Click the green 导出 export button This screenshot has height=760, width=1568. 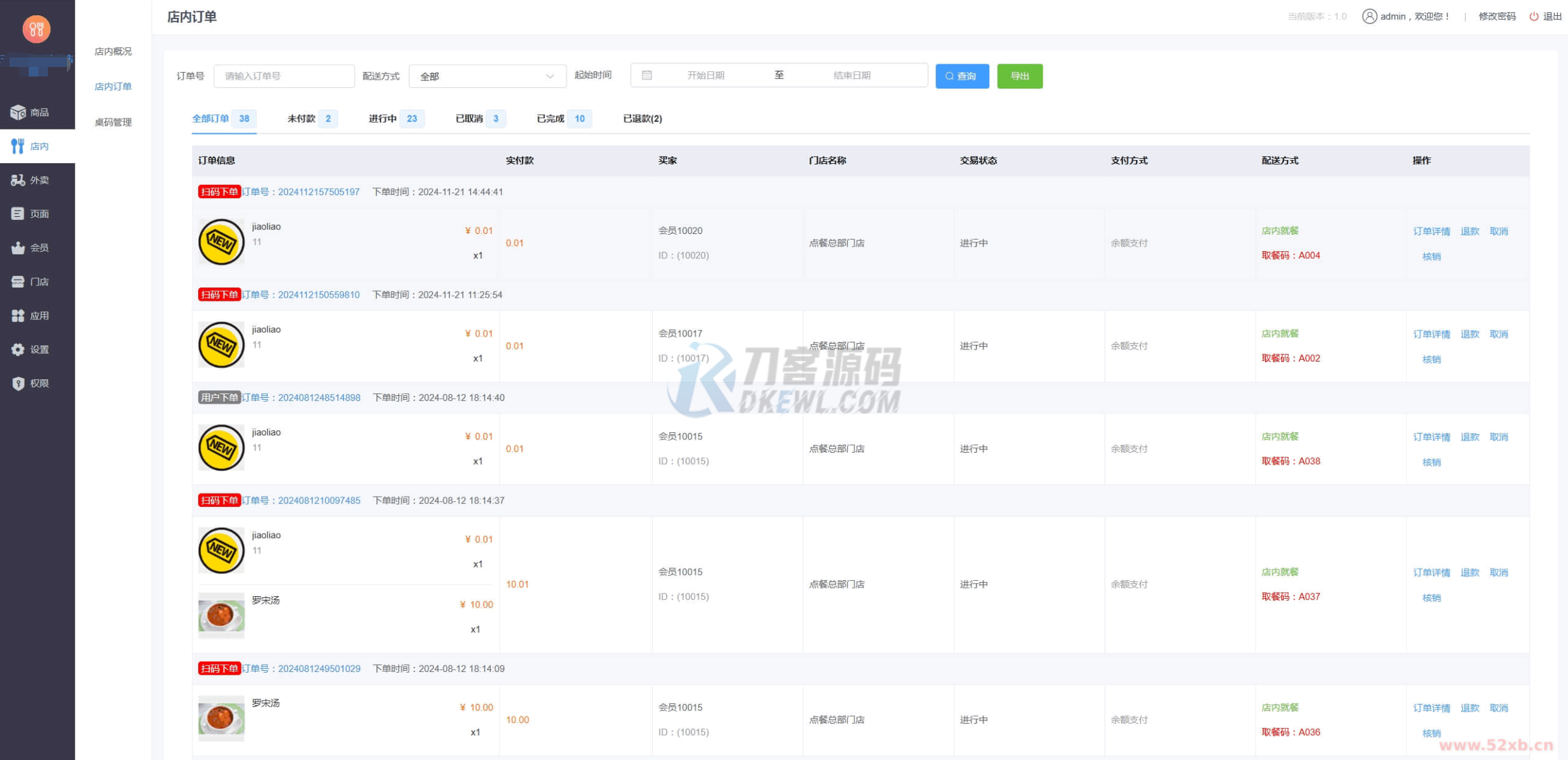point(1019,76)
